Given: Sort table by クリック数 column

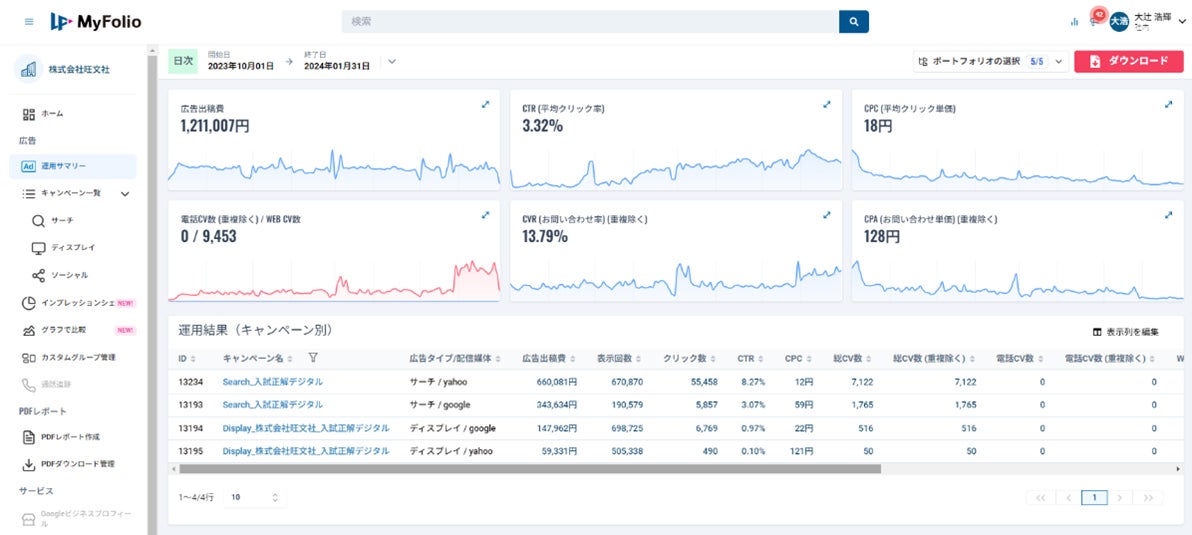Looking at the screenshot, I should point(688,359).
